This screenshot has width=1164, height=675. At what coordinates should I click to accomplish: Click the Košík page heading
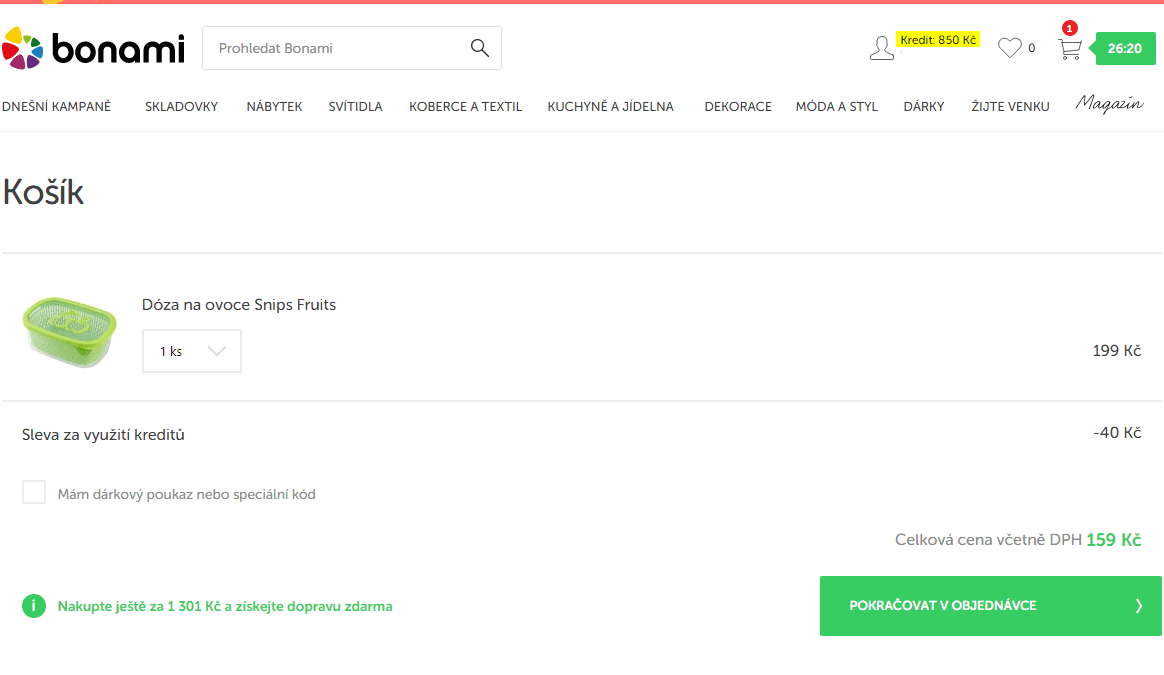pos(43,192)
